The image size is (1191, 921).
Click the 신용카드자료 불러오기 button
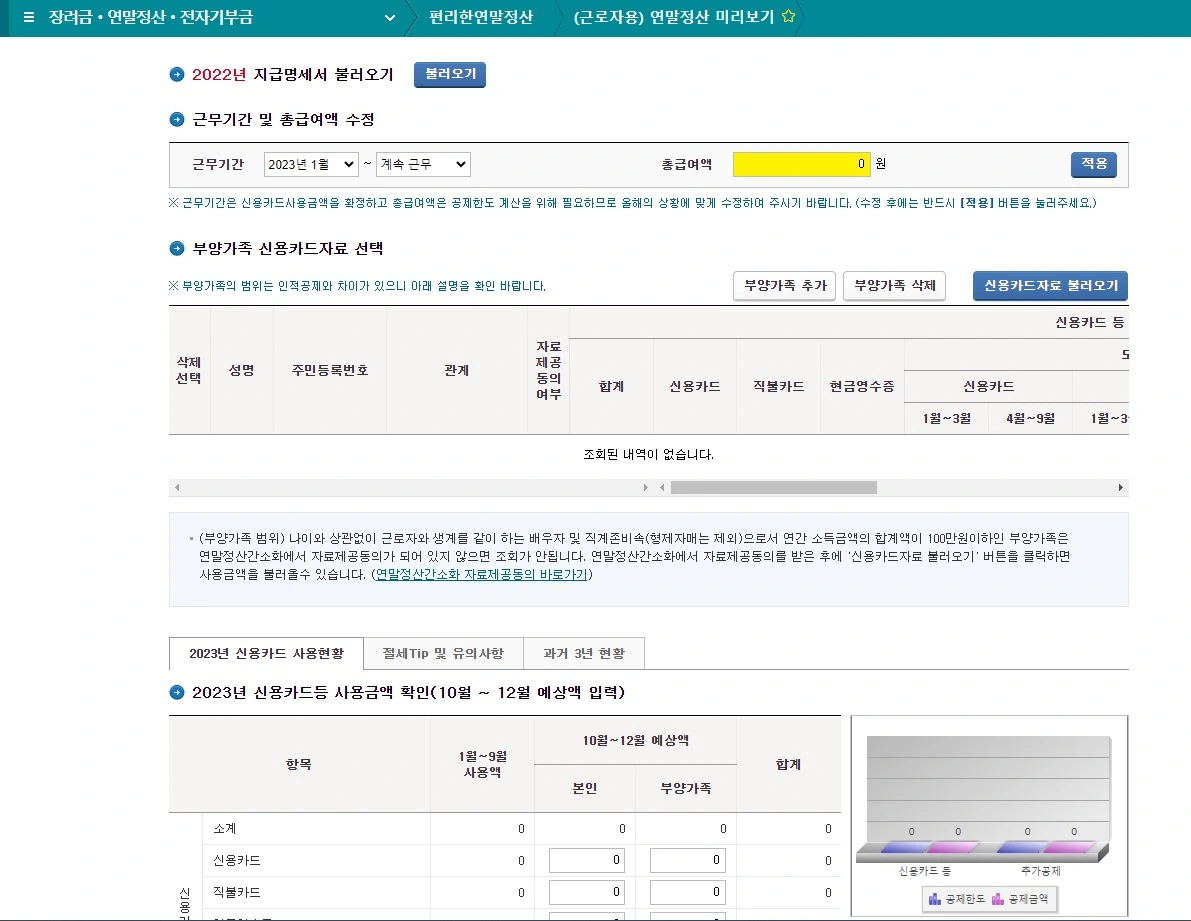coord(1050,286)
